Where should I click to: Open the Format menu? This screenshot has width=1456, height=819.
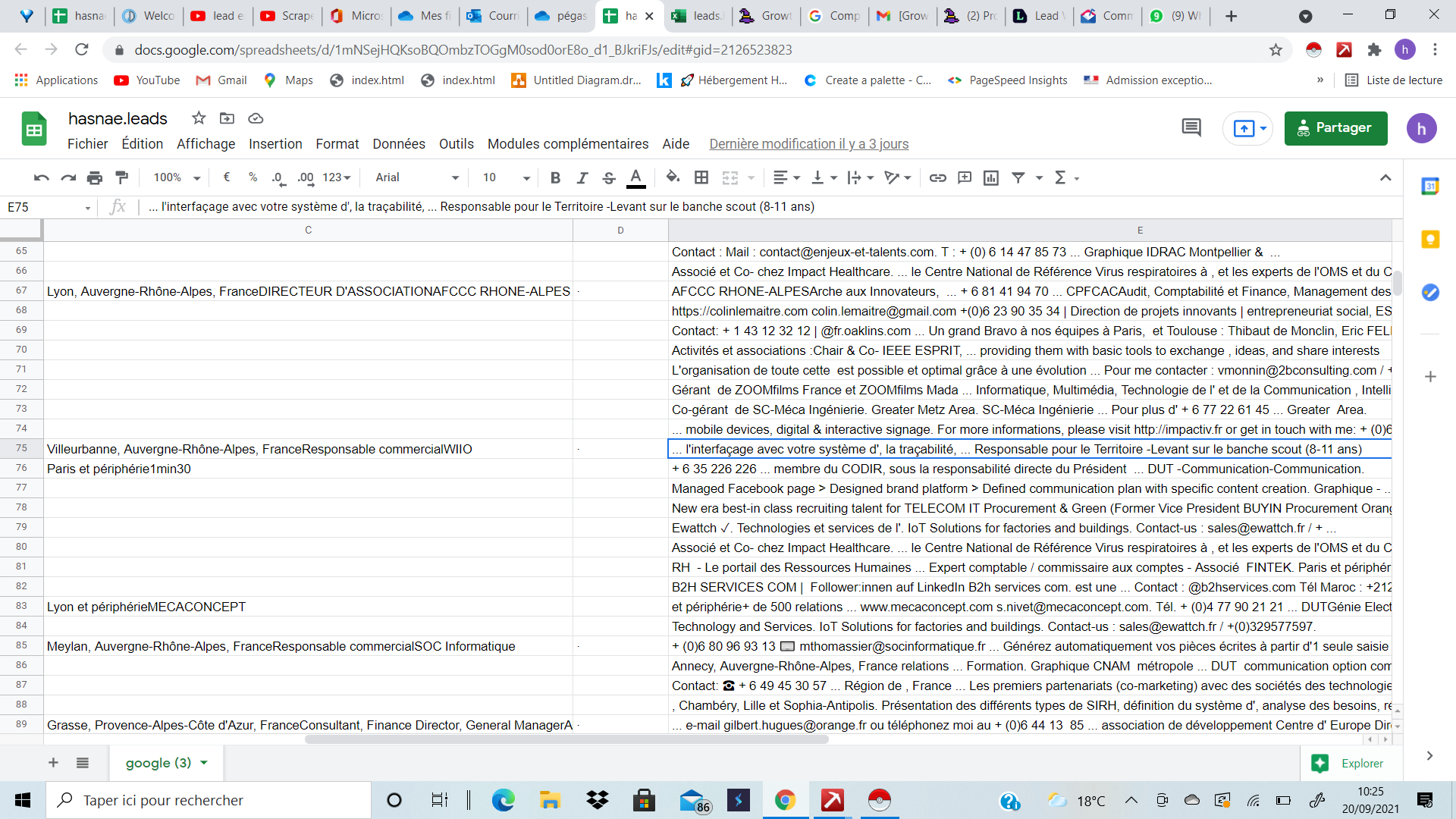(x=337, y=144)
